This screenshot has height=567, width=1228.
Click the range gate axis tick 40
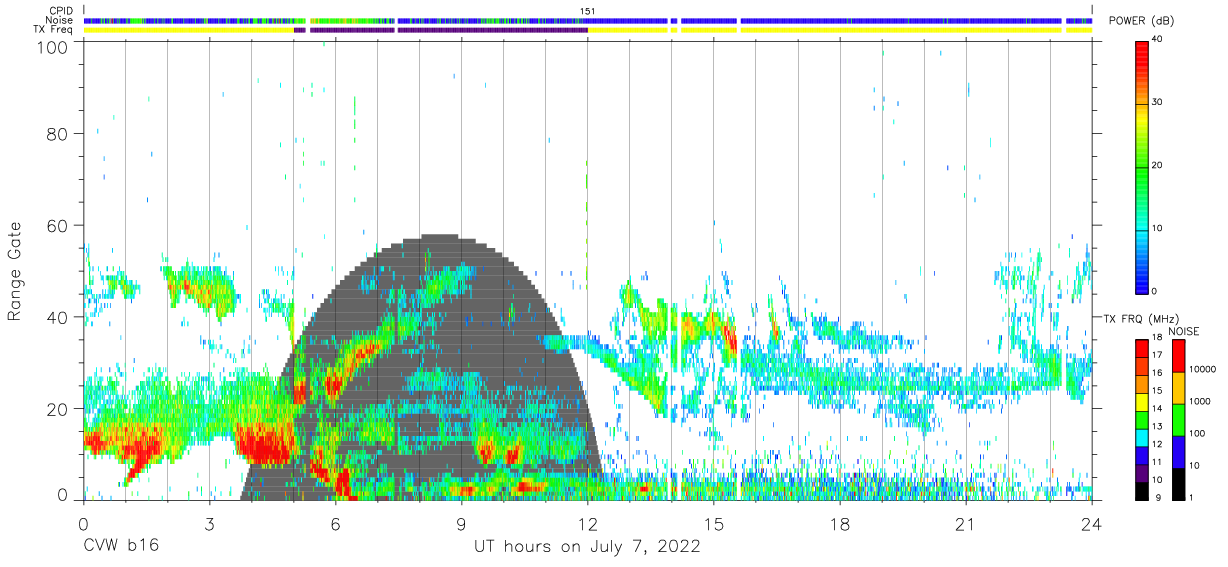pyautogui.click(x=58, y=317)
